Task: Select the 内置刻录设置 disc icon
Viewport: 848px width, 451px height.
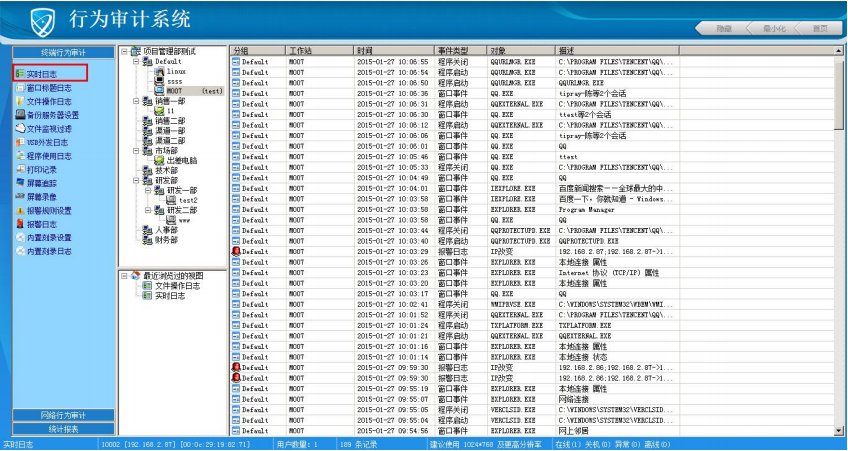Action: (20, 237)
